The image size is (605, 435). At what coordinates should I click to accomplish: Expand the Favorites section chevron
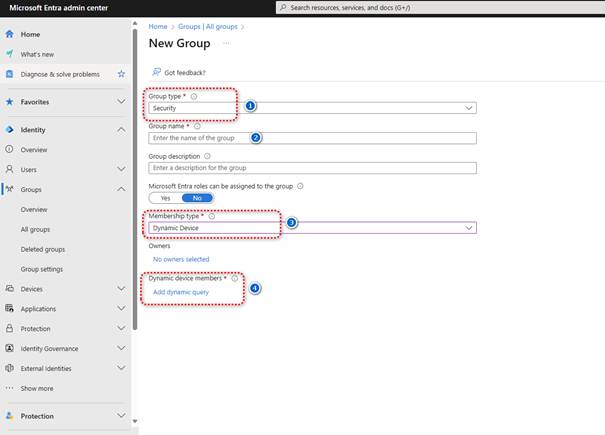[x=121, y=102]
